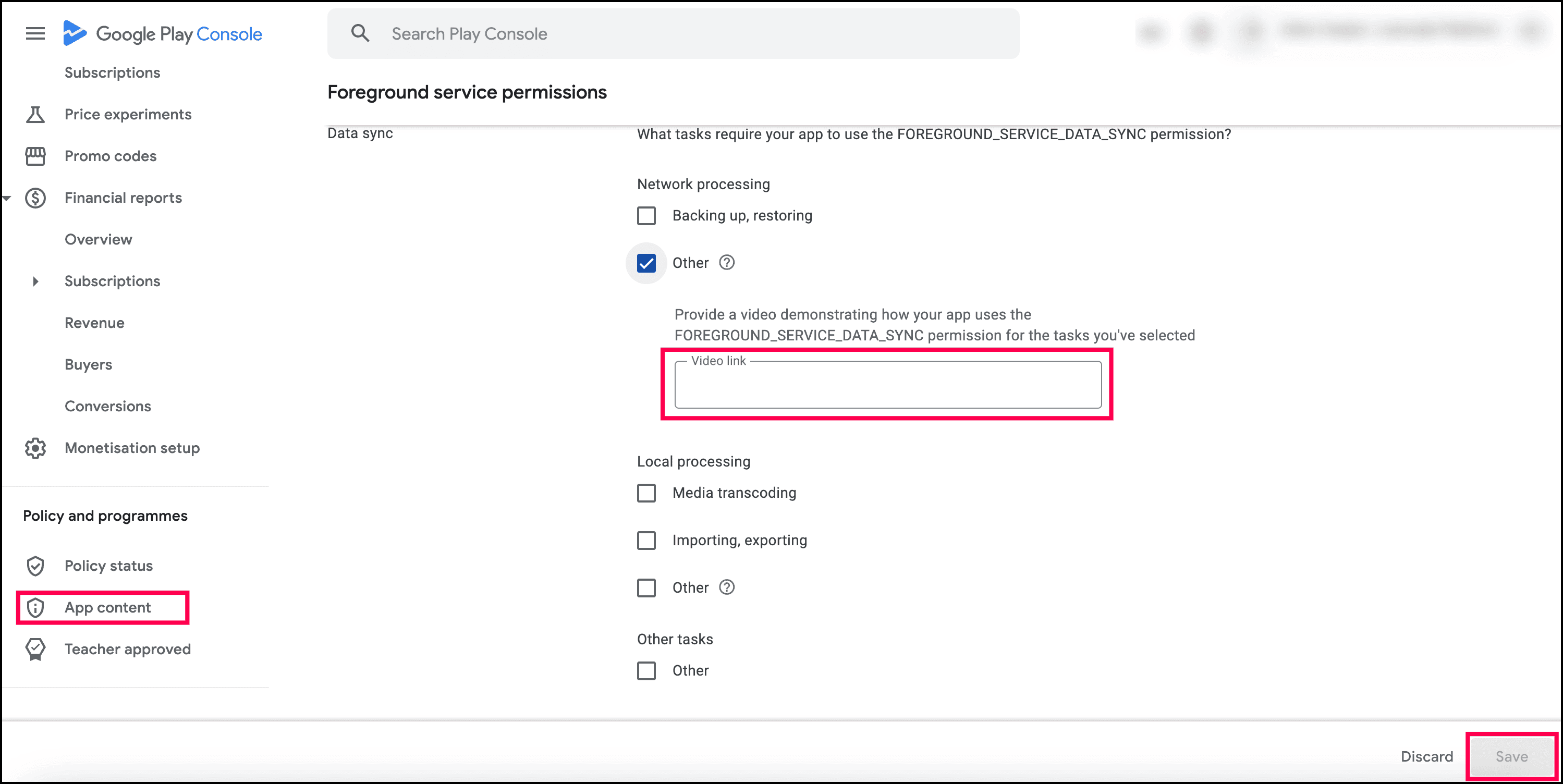Expand the Subscriptions tree arrow

35,281
